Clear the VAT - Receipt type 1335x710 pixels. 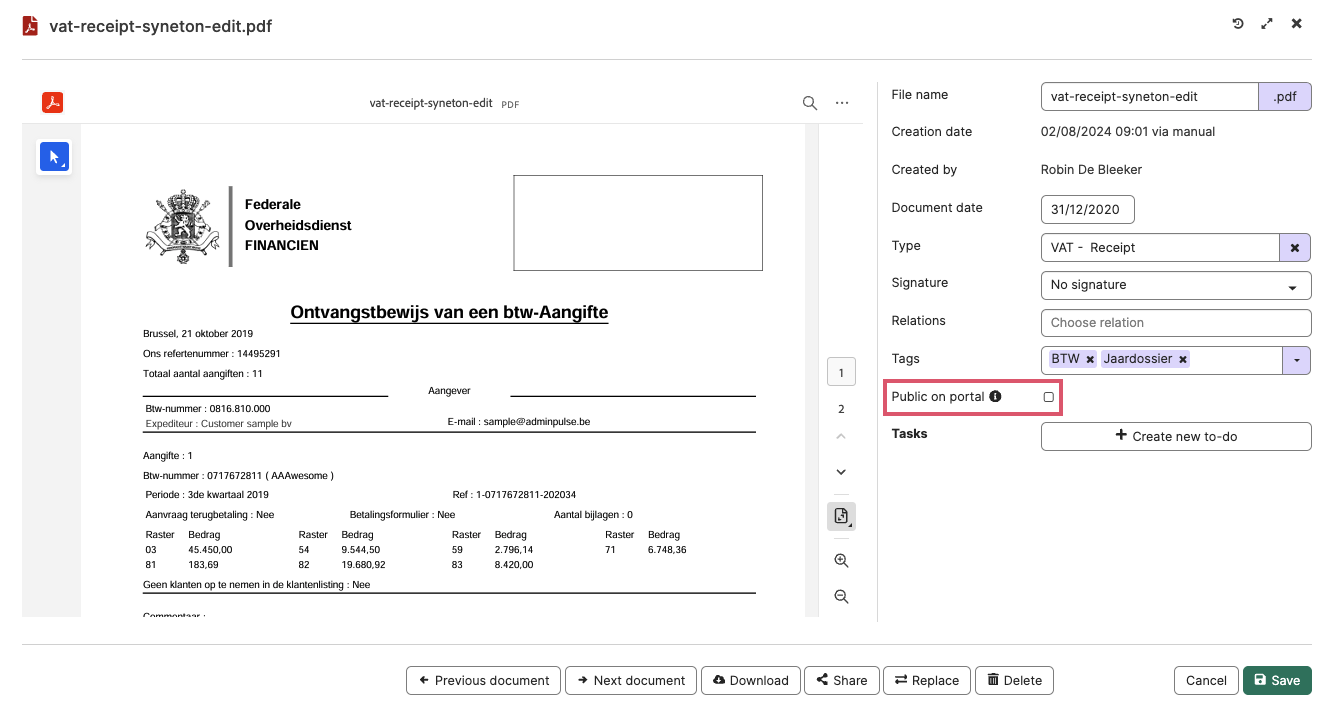[x=1295, y=247]
